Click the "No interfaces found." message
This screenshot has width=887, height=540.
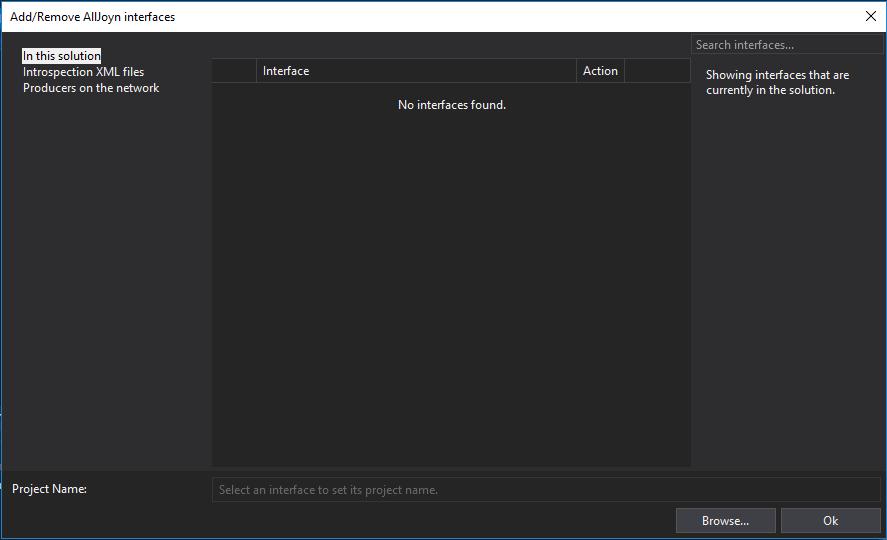451,105
